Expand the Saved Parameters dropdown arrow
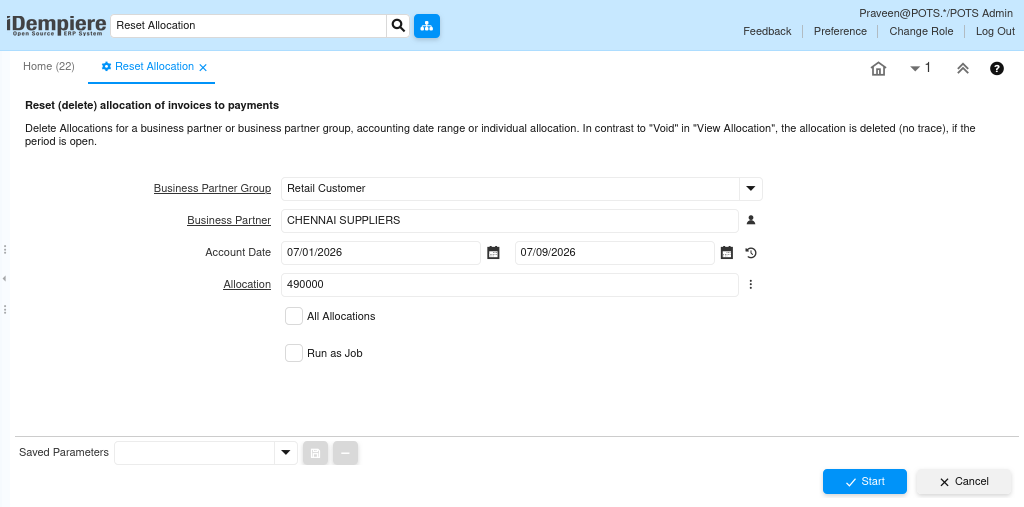 click(x=285, y=453)
